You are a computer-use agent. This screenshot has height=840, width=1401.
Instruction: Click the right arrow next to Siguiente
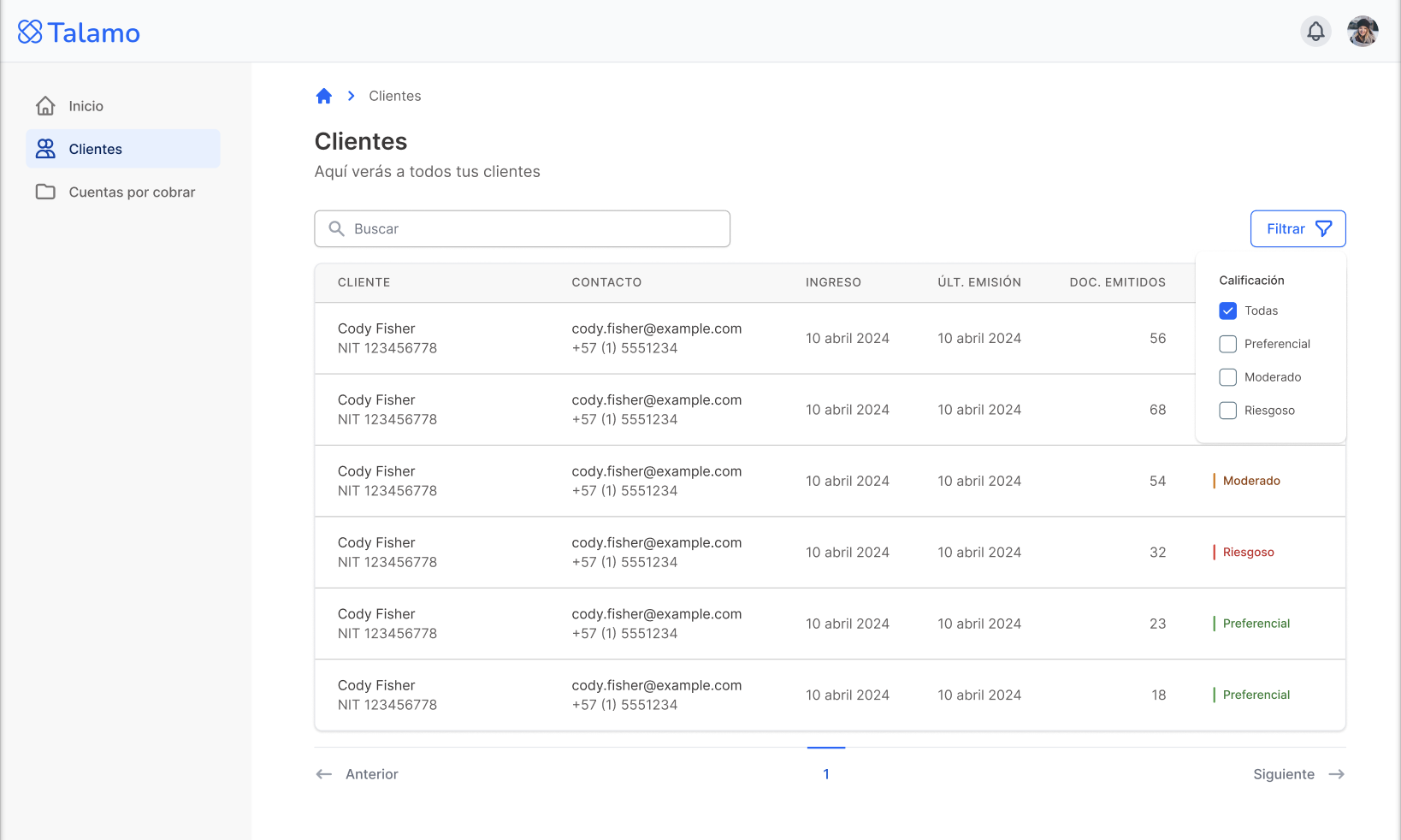tap(1336, 774)
